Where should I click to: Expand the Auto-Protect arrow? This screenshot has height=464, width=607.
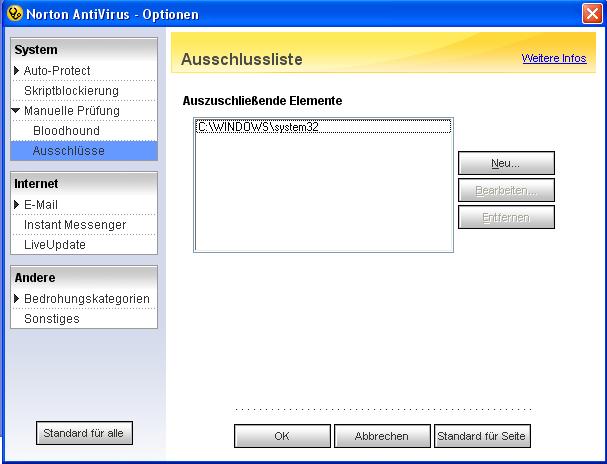[17, 71]
